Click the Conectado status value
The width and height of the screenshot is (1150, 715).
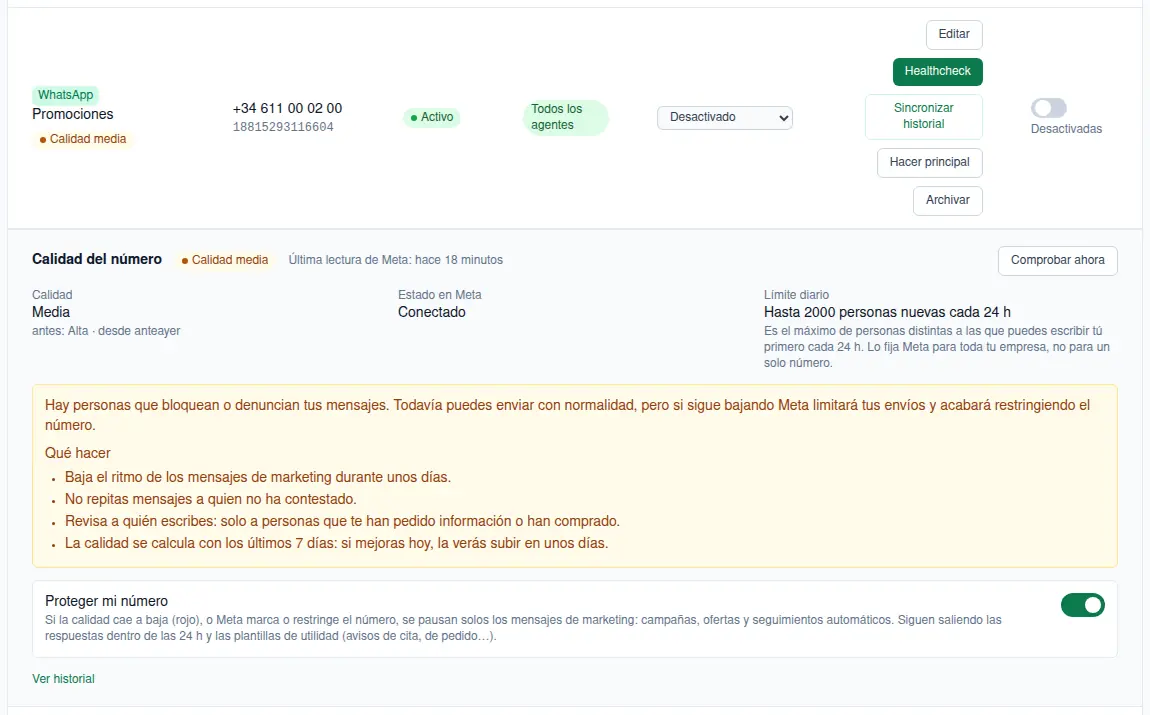431,312
